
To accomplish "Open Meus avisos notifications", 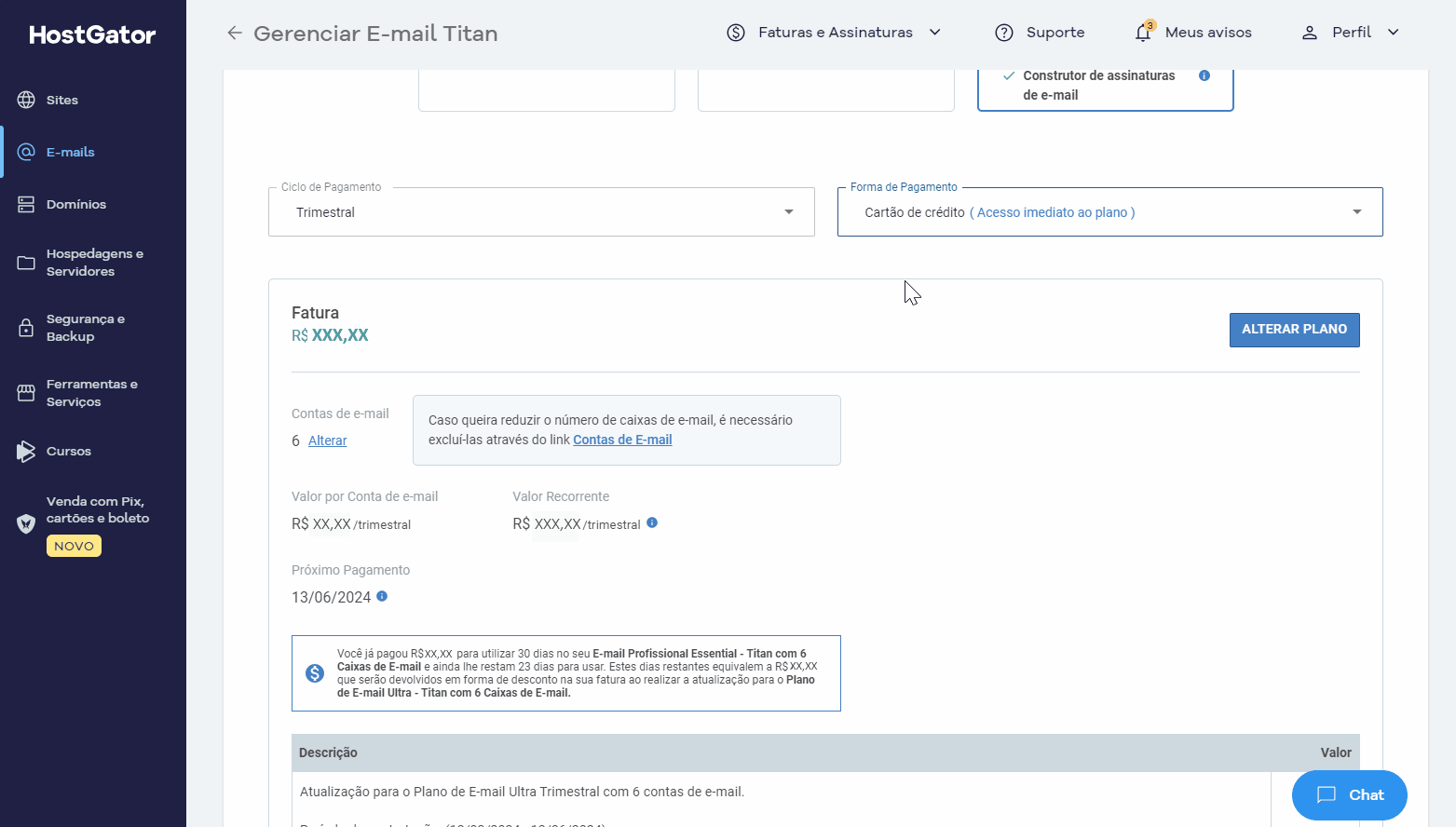I will coord(1192,33).
